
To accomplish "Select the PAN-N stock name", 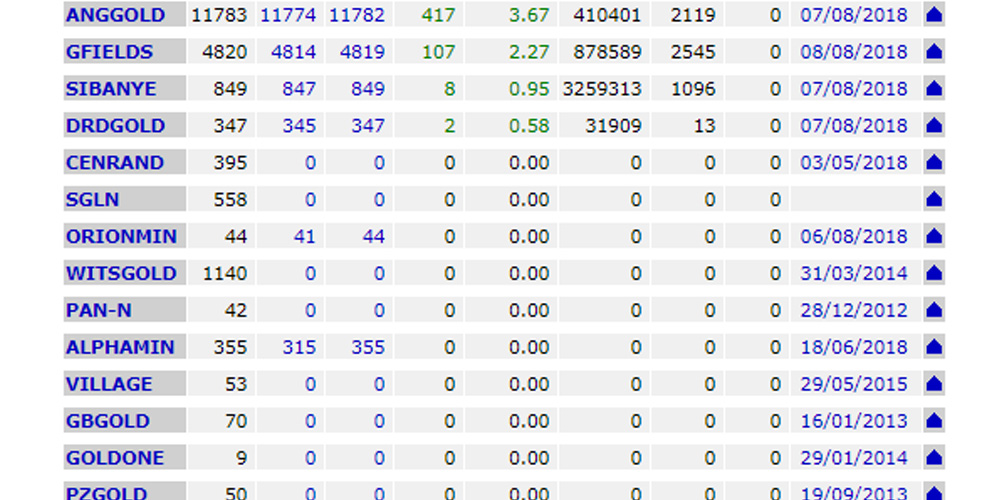I will 98,311.
